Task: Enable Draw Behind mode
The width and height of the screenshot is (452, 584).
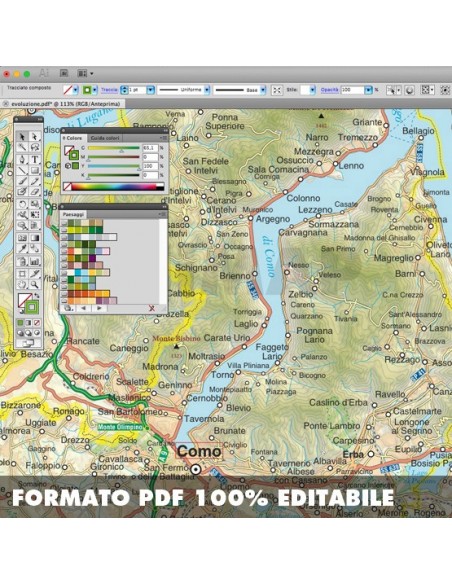Action: pyautogui.click(x=29, y=333)
